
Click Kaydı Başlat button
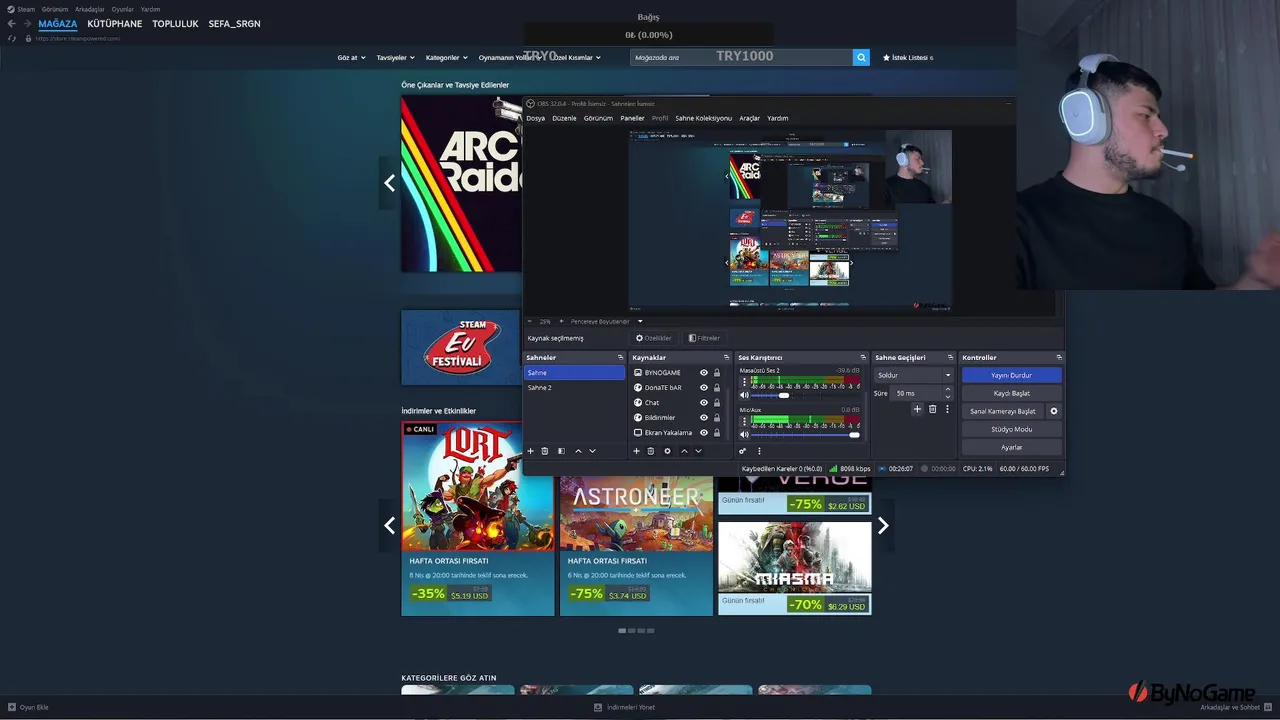pyautogui.click(x=1011, y=393)
